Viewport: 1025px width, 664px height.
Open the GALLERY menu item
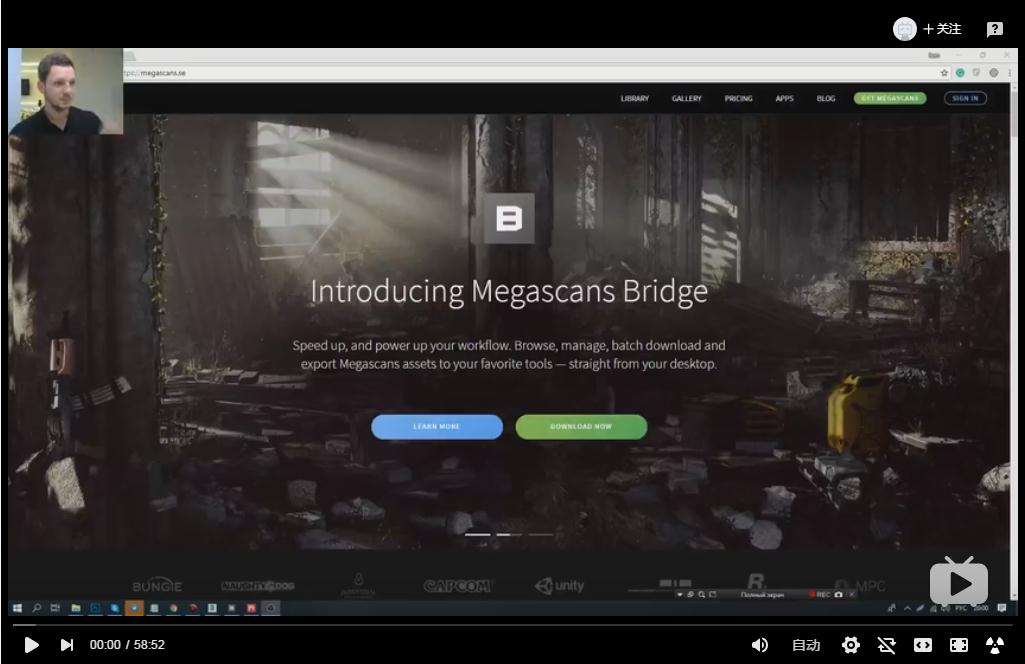click(686, 99)
